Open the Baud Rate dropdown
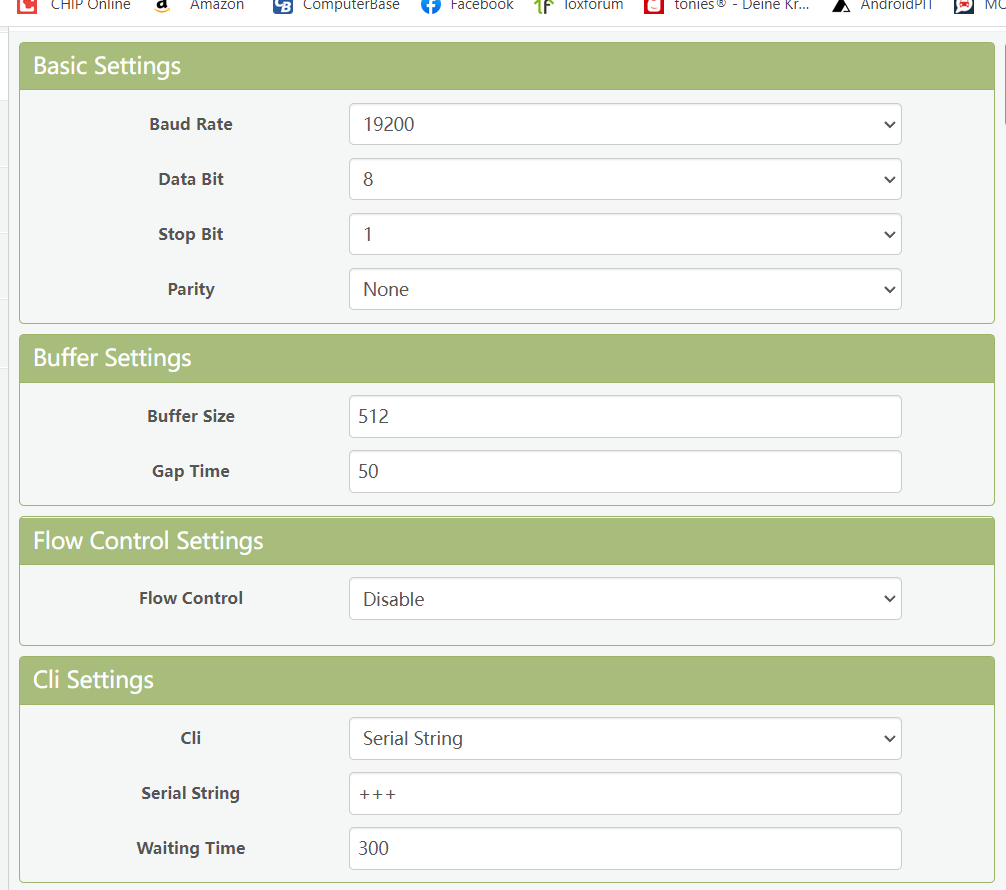 tap(625, 124)
